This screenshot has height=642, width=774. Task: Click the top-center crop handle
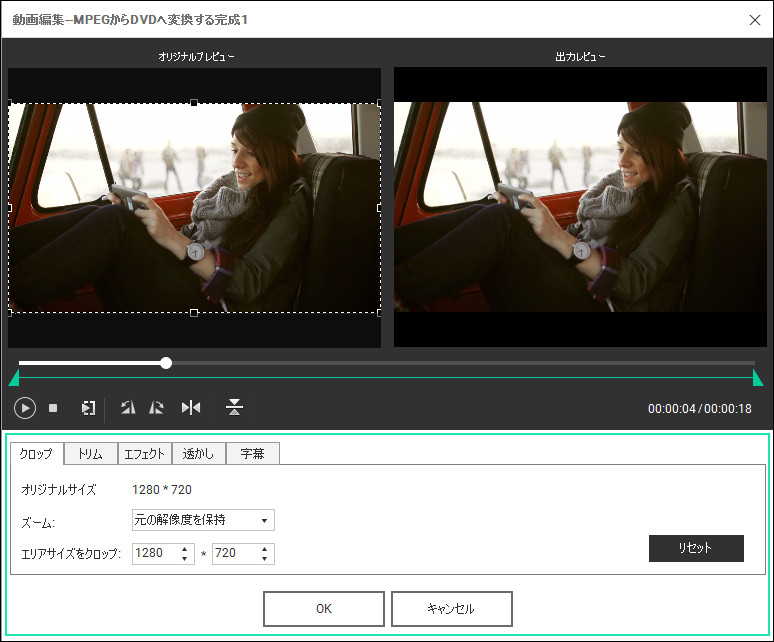(194, 103)
